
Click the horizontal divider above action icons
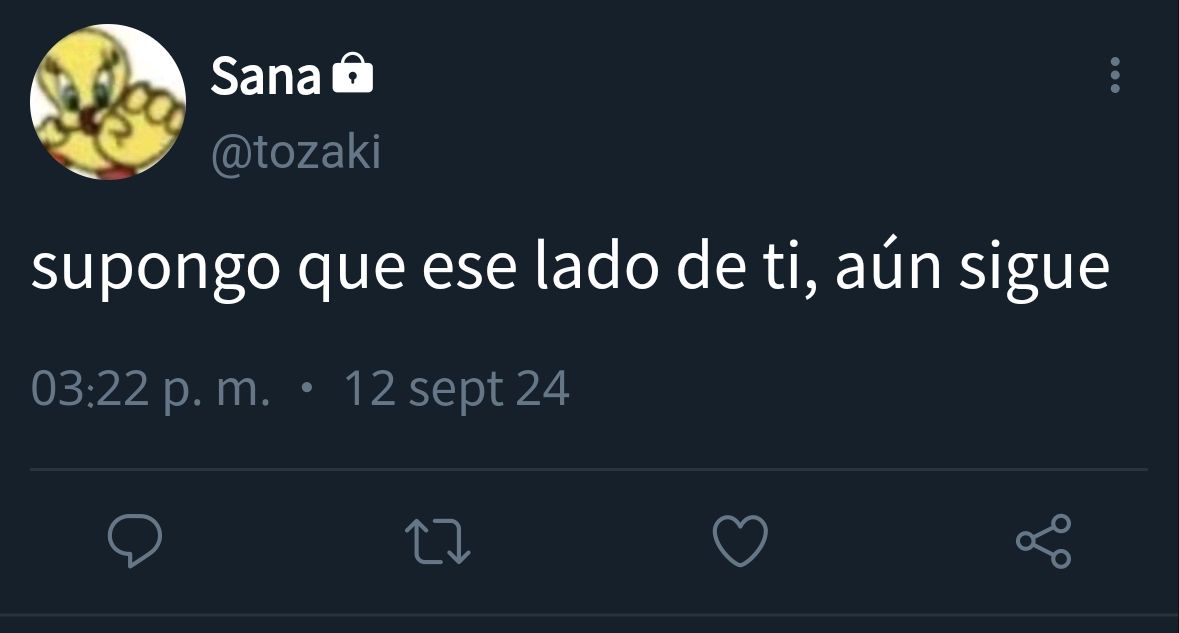click(x=589, y=470)
